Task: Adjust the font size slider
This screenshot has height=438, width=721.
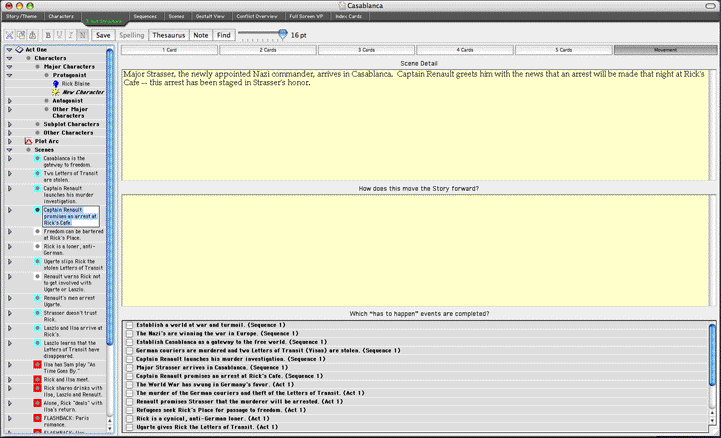Action: click(283, 34)
